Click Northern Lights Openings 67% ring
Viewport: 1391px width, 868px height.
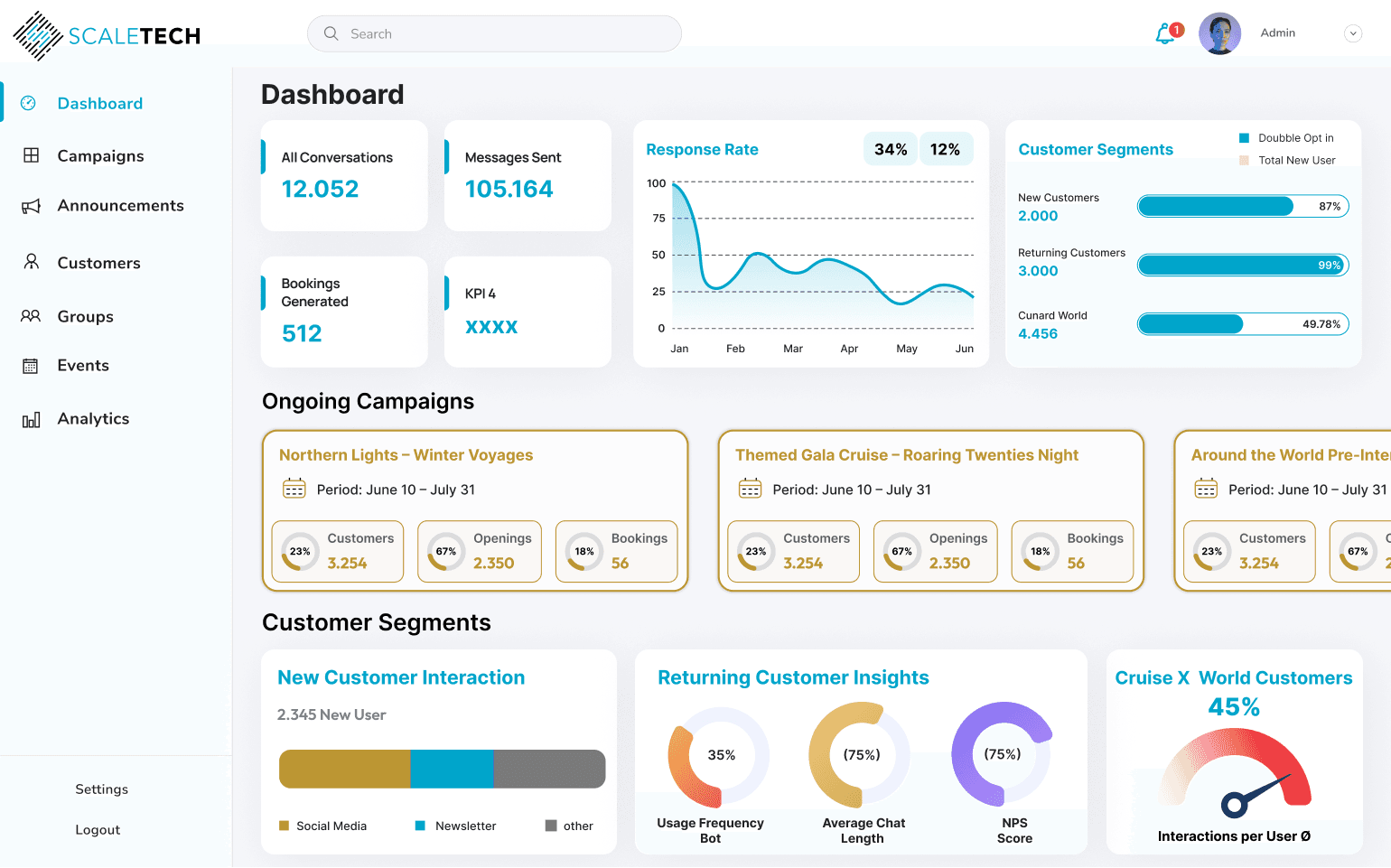click(446, 552)
